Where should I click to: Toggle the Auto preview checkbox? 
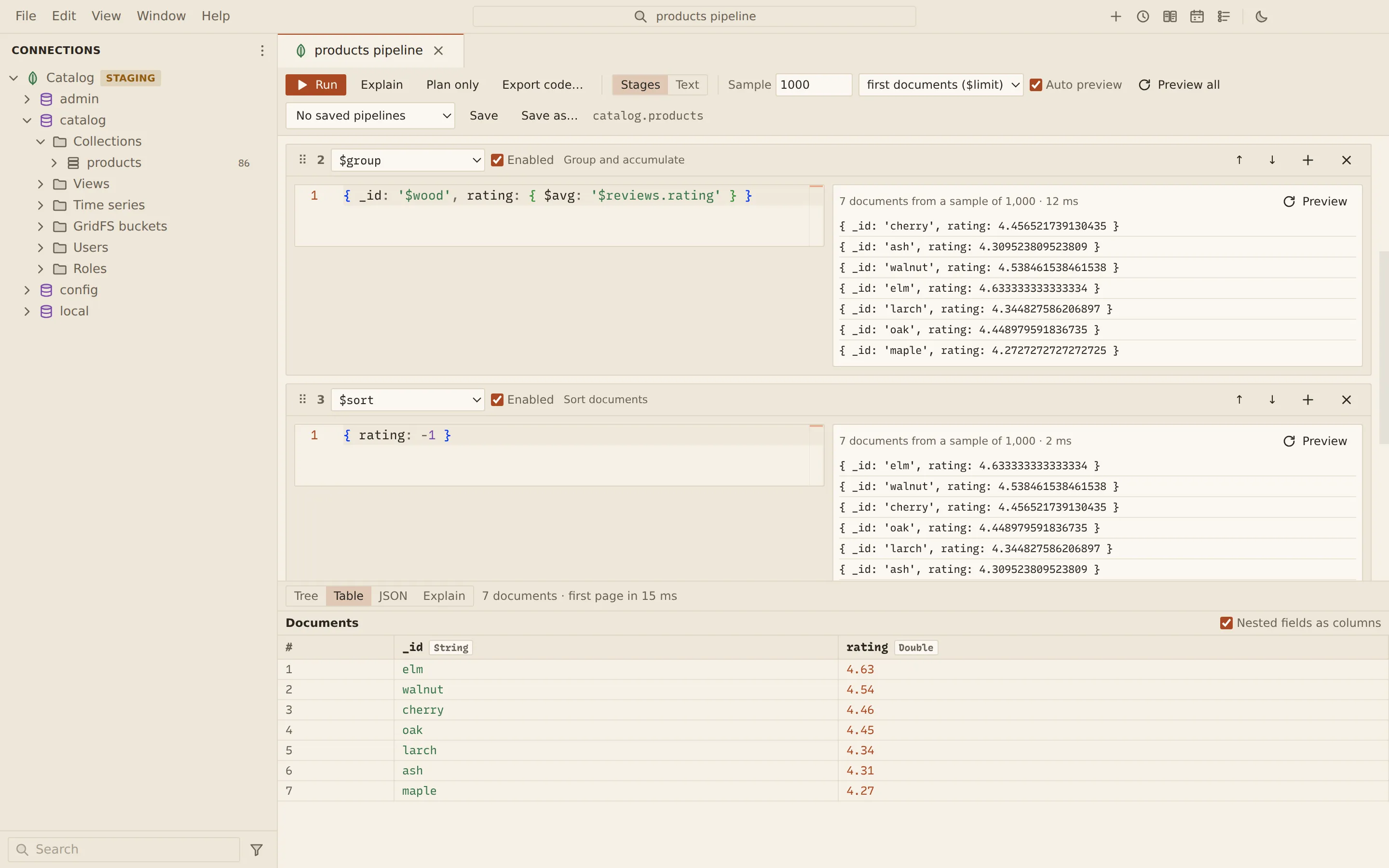click(1036, 85)
